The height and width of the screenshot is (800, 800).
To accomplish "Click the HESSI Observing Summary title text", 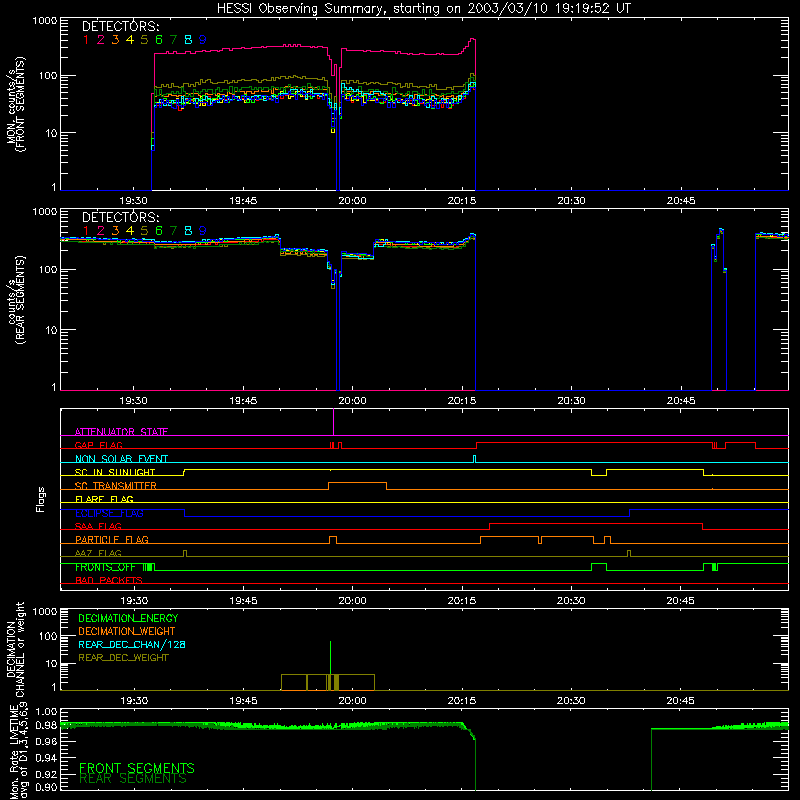I will coord(423,8).
